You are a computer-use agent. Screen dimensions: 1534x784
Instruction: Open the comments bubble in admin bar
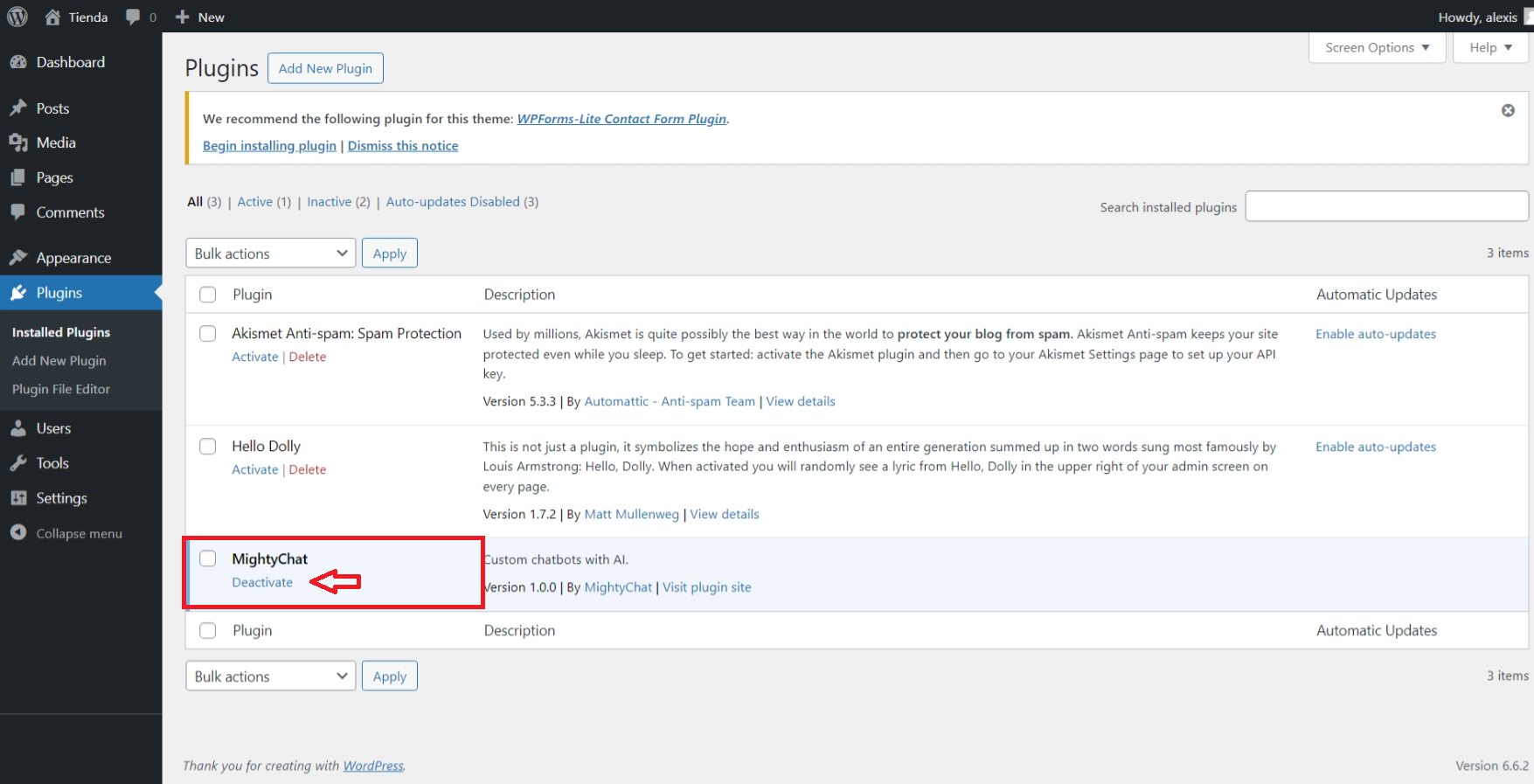[133, 17]
